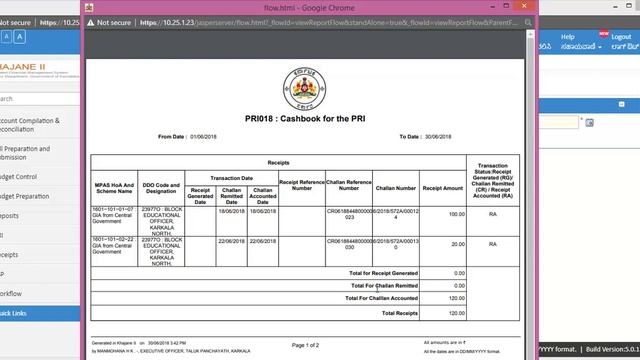Open Receipts sidebar item
The width and height of the screenshot is (640, 360).
(10, 255)
